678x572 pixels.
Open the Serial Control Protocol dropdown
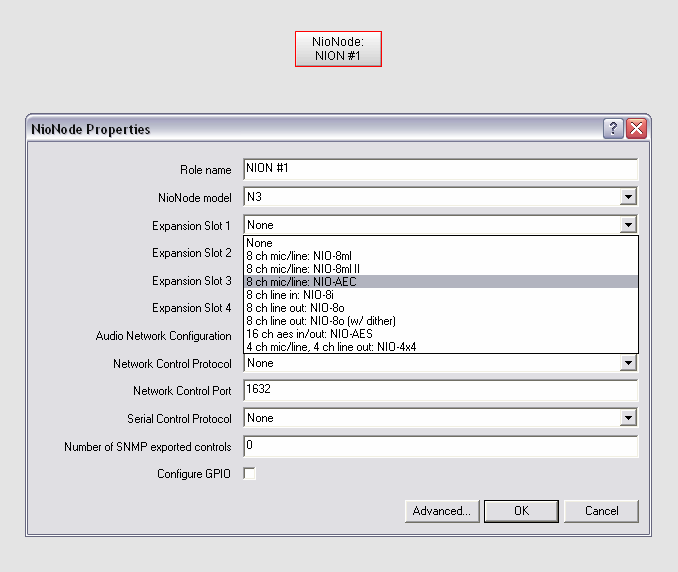[x=627, y=418]
